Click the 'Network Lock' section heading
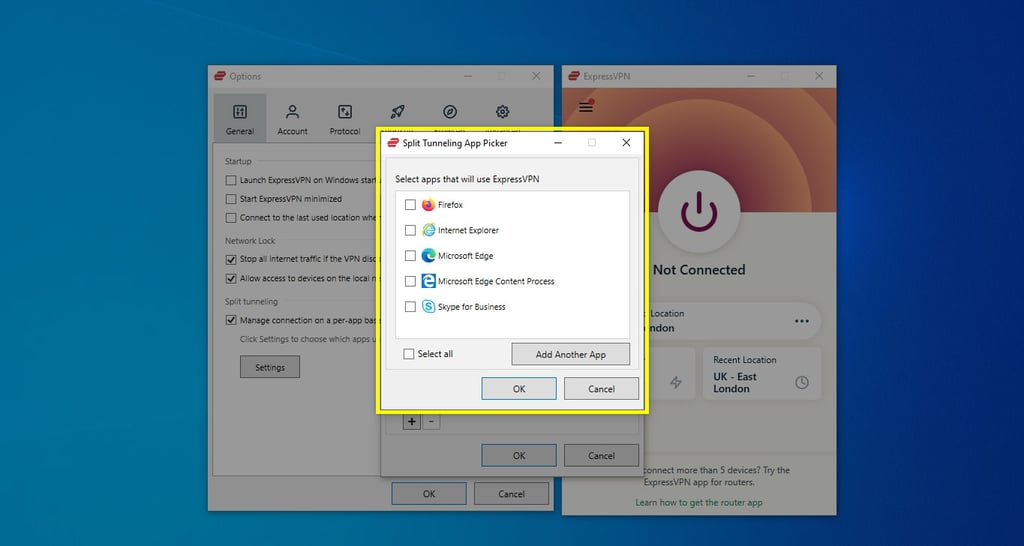This screenshot has width=1024, height=546. (x=250, y=240)
